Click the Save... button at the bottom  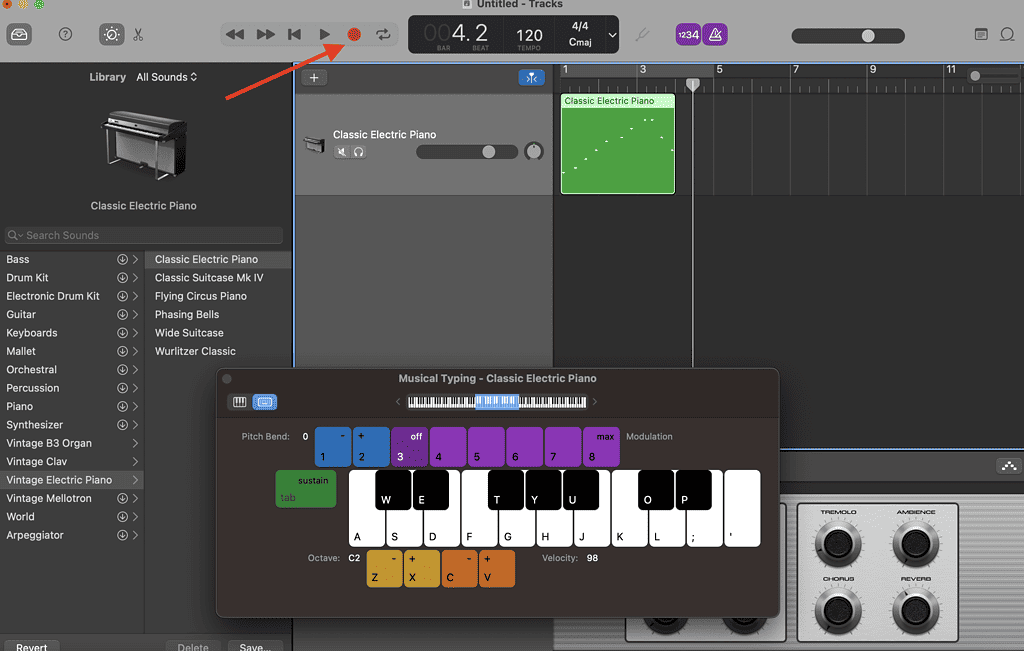pyautogui.click(x=255, y=646)
